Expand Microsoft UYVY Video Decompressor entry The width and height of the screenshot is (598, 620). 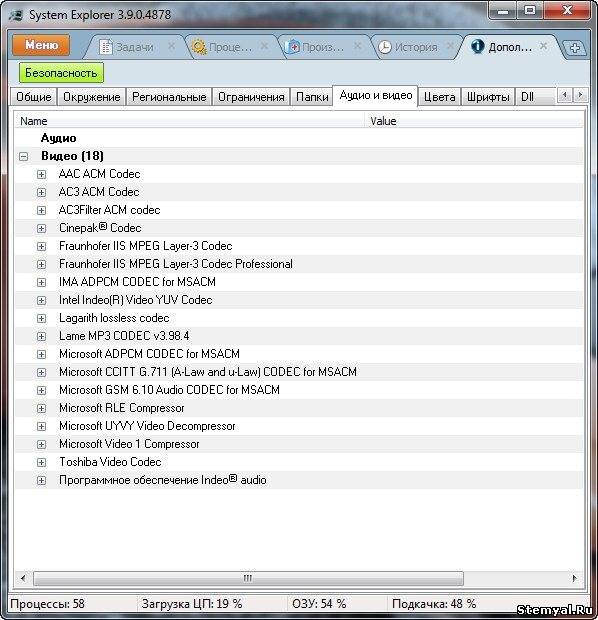[41, 426]
